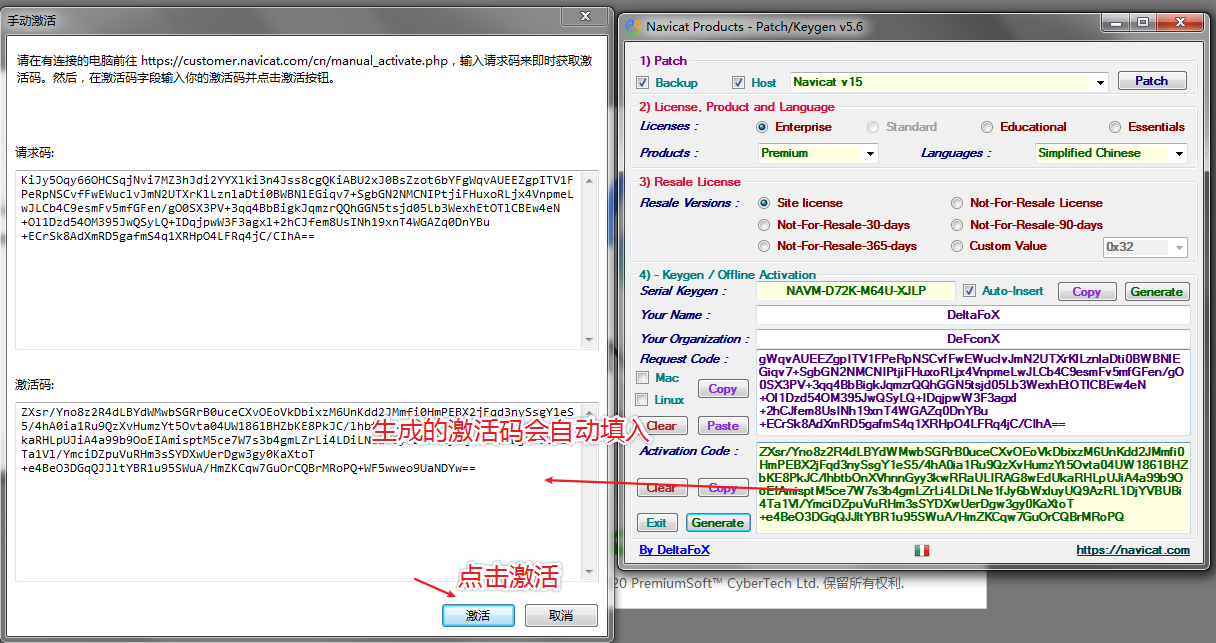Click the Your Name field DeltaFoX
Viewport: 1216px width, 643px height.
tap(973, 315)
